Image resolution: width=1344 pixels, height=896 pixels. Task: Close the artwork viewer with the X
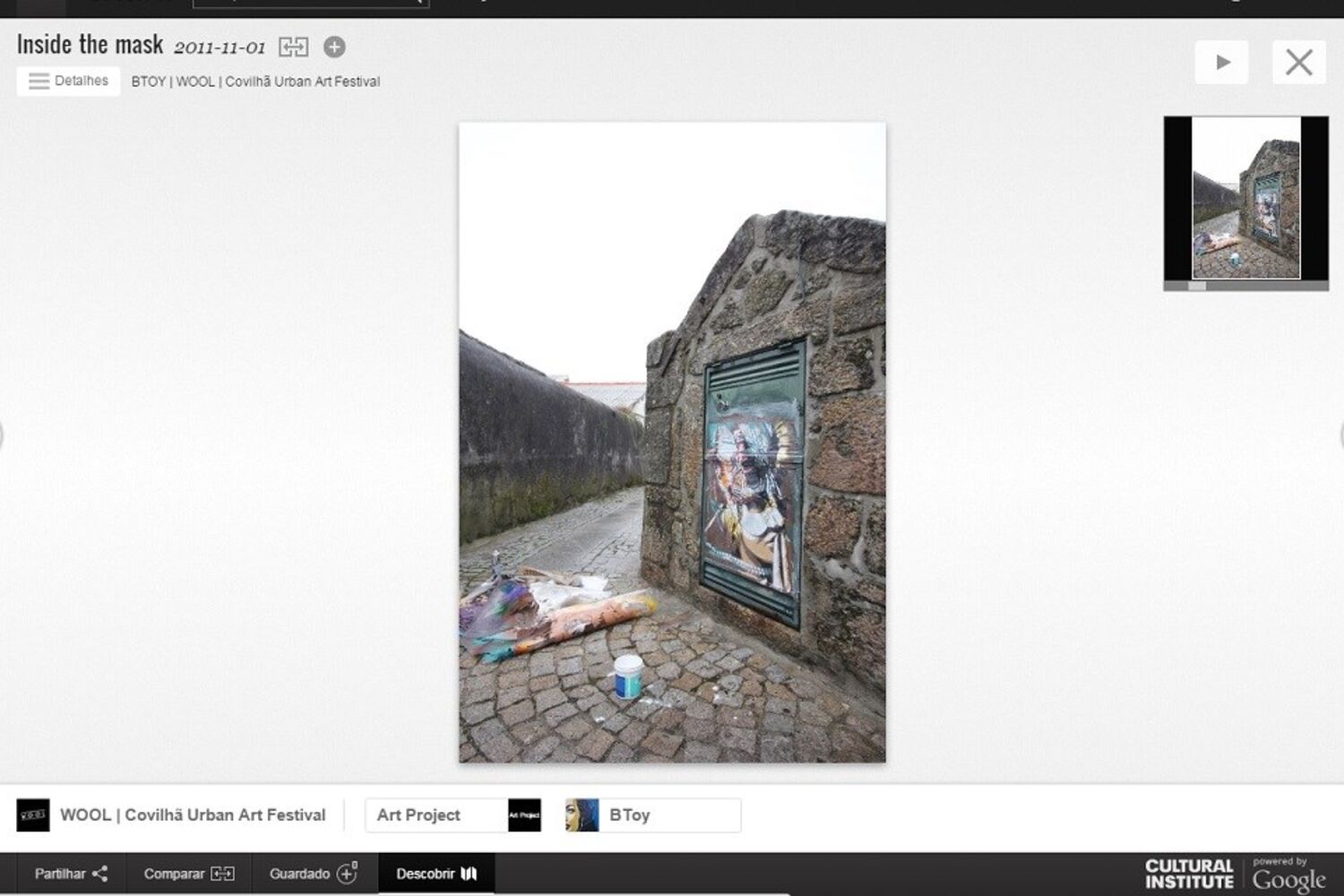pos(1298,62)
